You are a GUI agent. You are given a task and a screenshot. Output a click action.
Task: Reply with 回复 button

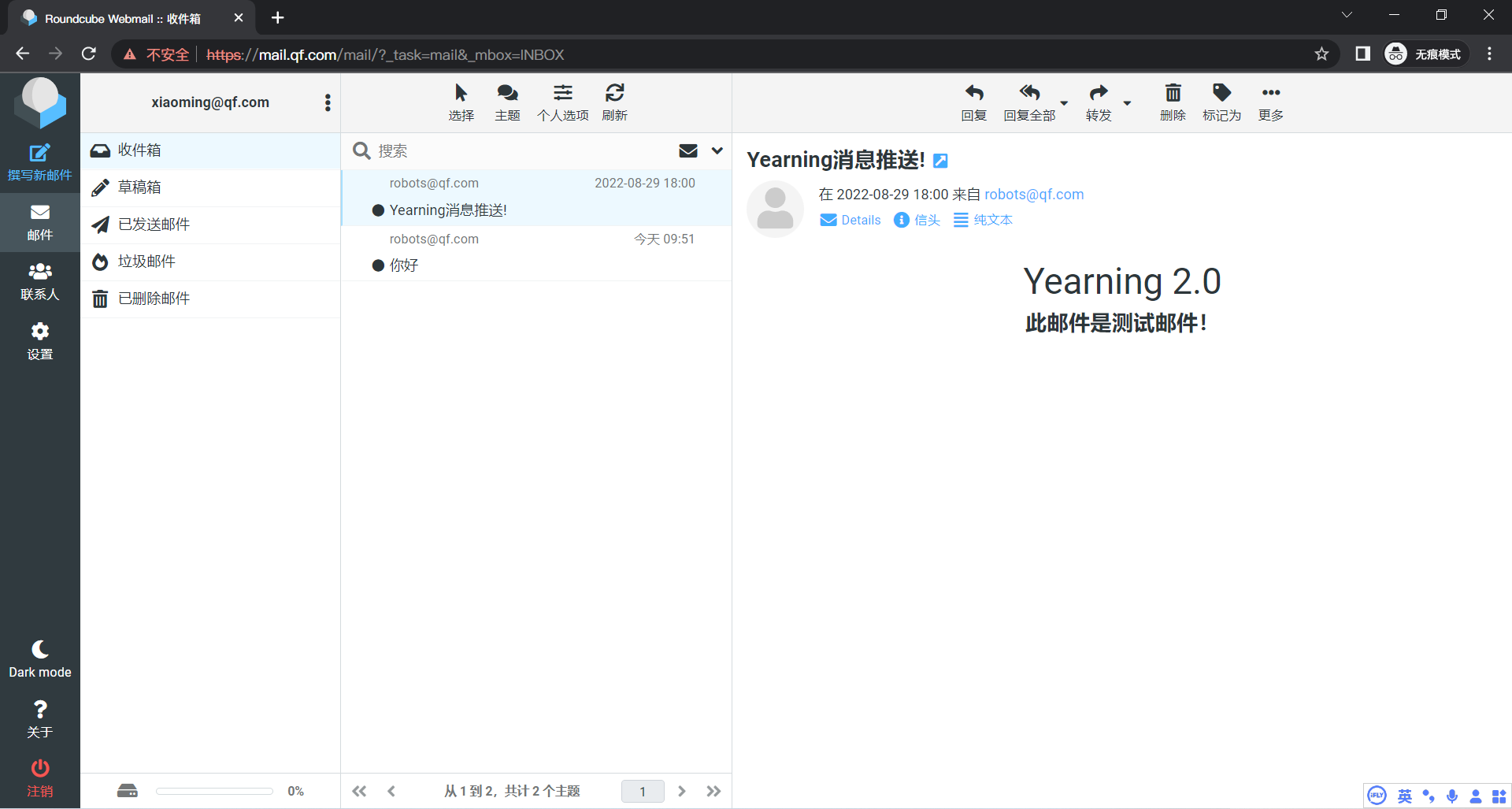click(974, 103)
